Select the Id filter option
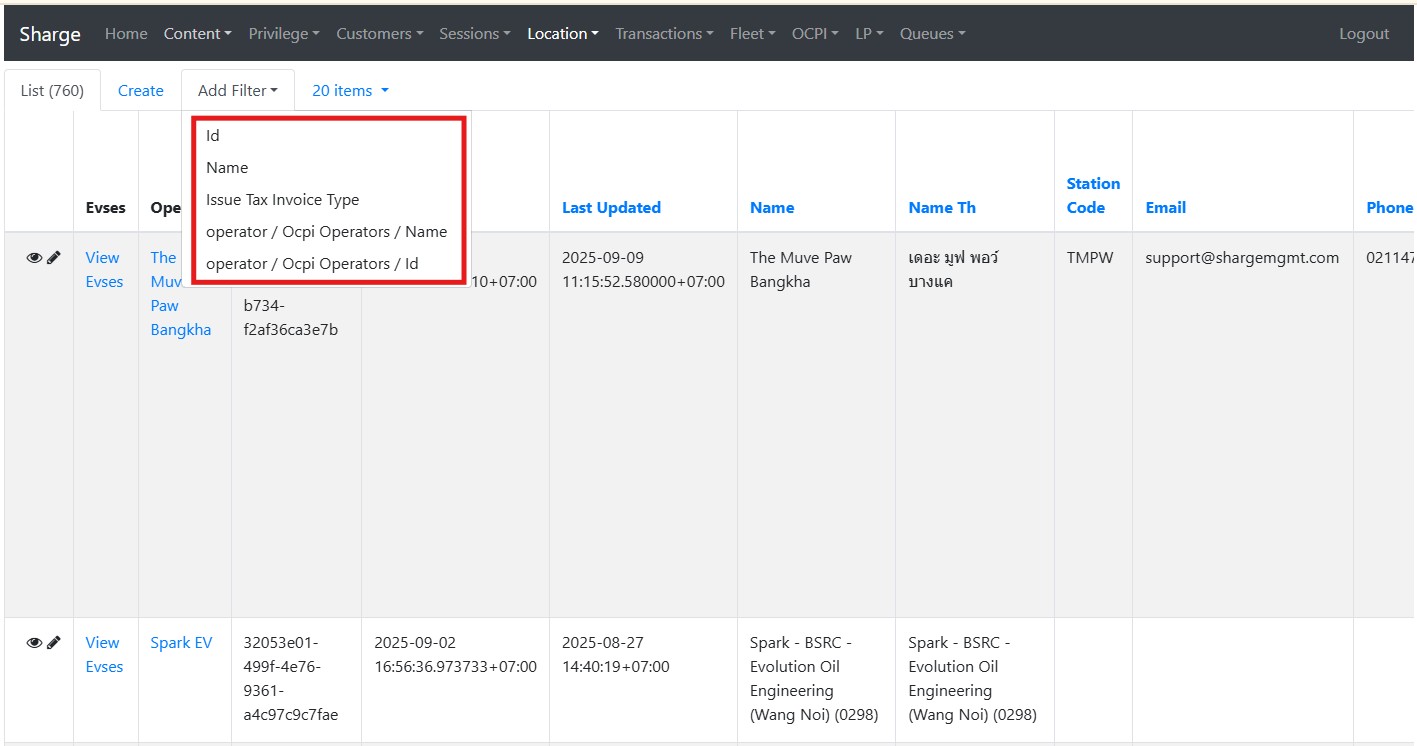The image size is (1417, 746). click(213, 136)
